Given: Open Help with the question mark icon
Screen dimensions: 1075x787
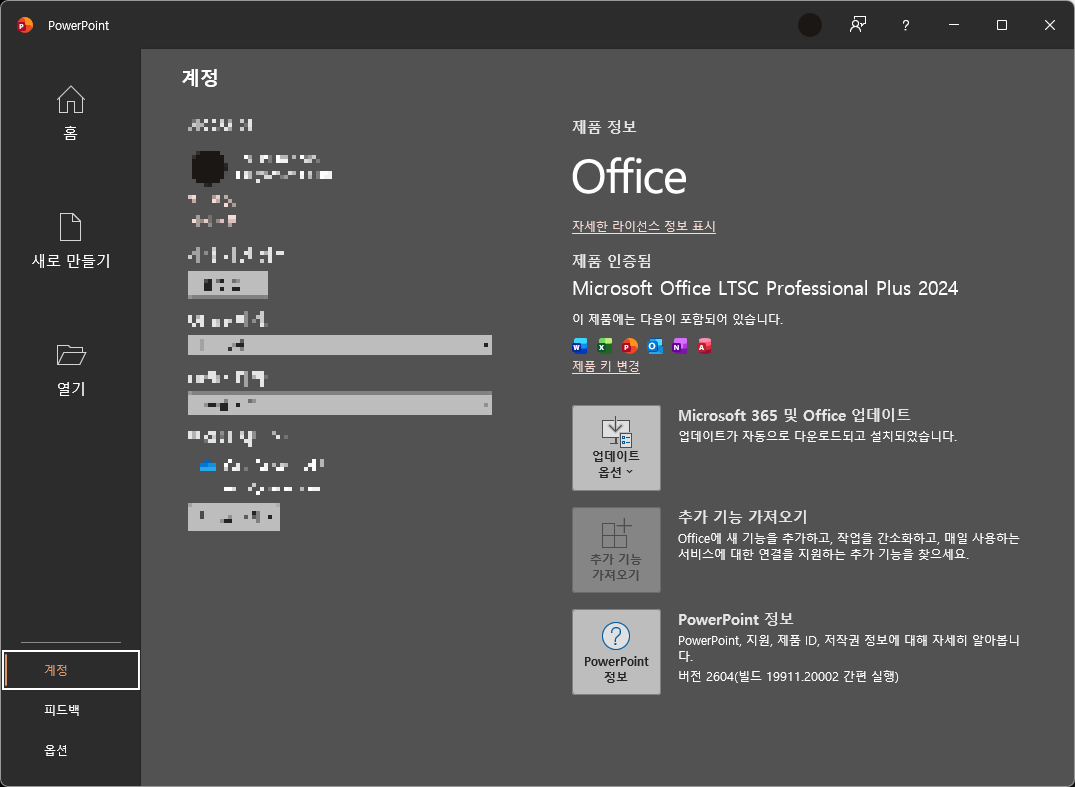Looking at the screenshot, I should point(906,25).
